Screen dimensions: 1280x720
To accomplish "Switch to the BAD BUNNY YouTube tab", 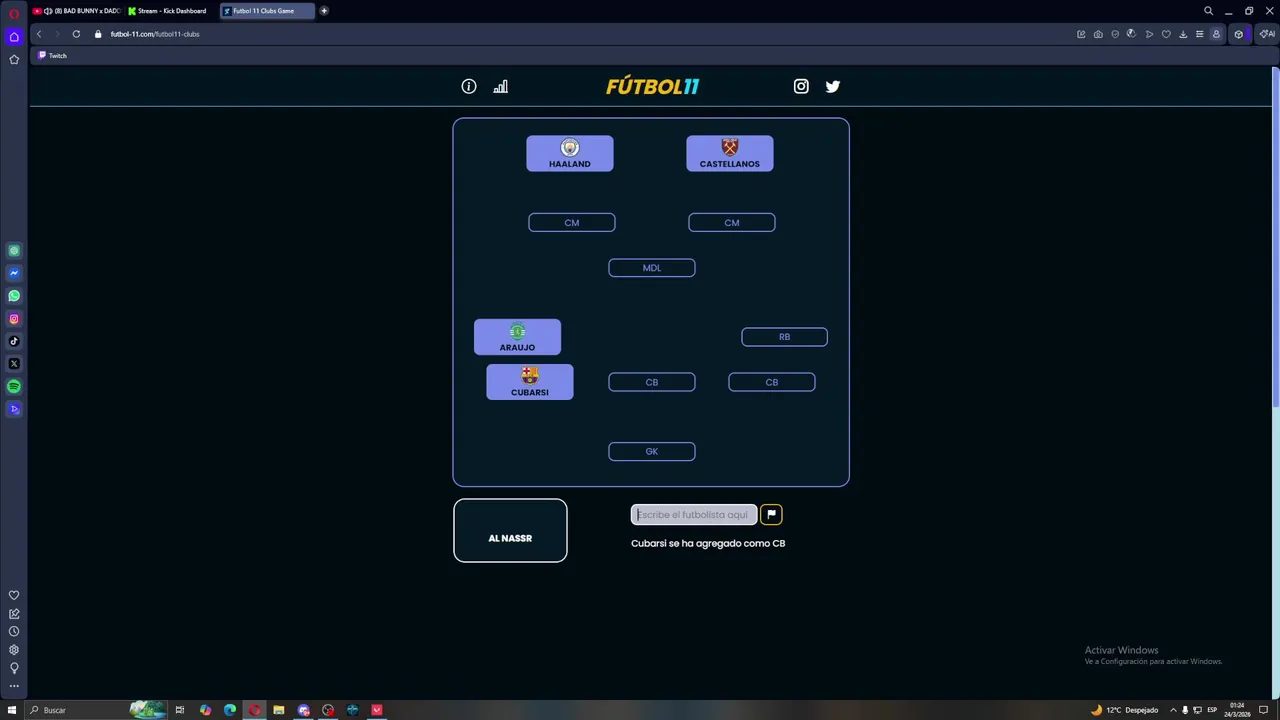I will tap(76, 11).
